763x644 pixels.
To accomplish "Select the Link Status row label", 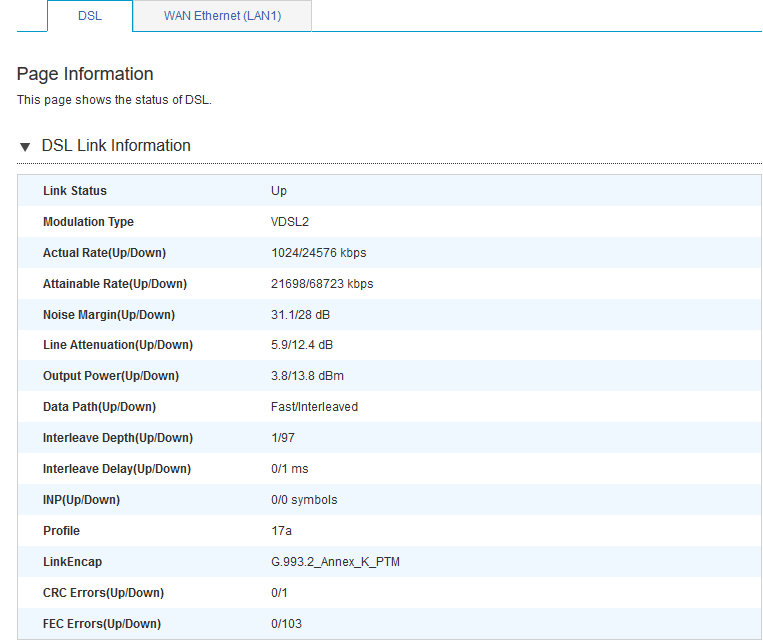I will pos(75,191).
